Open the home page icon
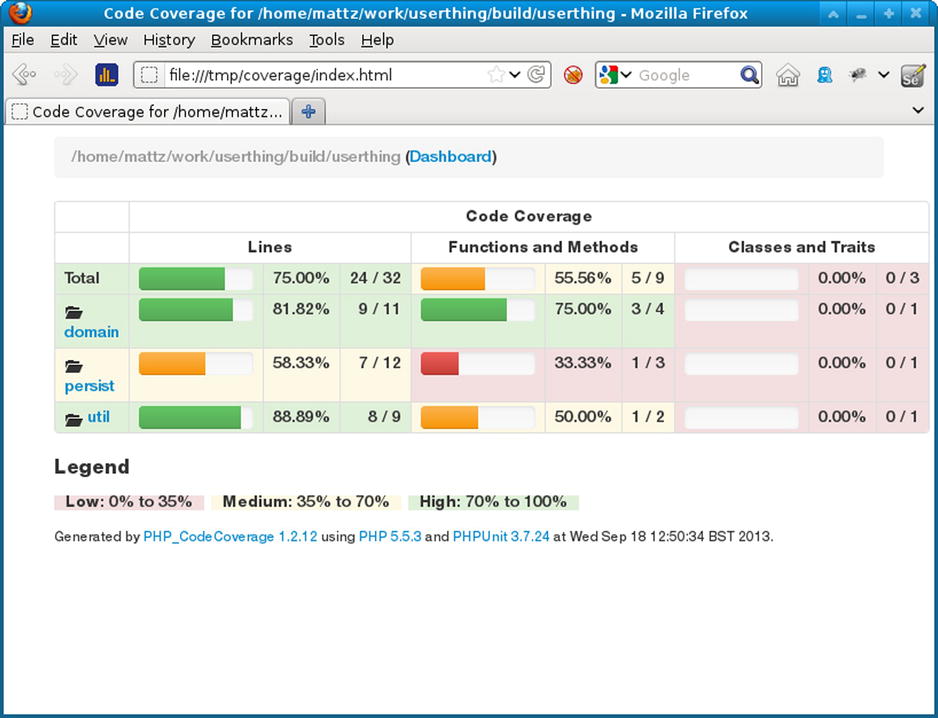The height and width of the screenshot is (718, 938). click(x=788, y=75)
